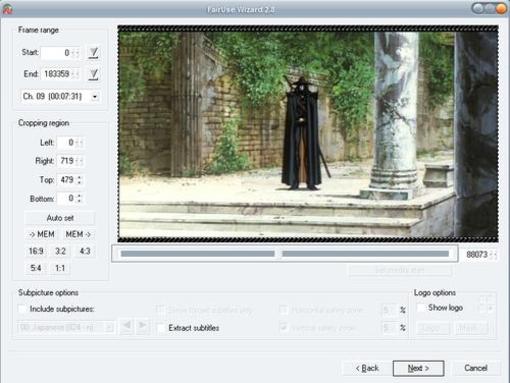This screenshot has height=383, width=510.
Task: Select the 3:2 aspect ratio button
Action: coord(60,251)
